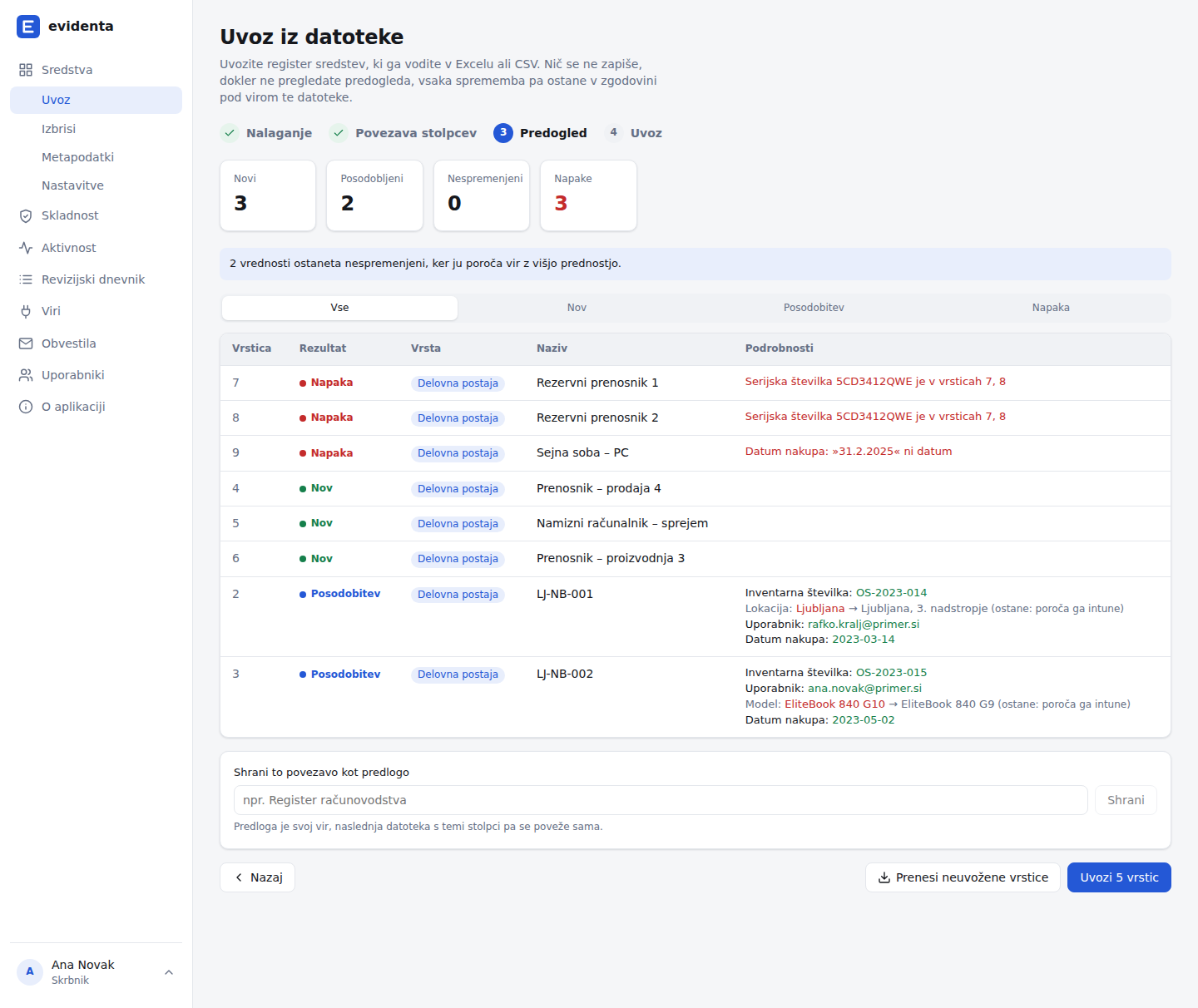This screenshot has width=1198, height=1008.
Task: Show all rows with the Vse tab
Action: [339, 308]
